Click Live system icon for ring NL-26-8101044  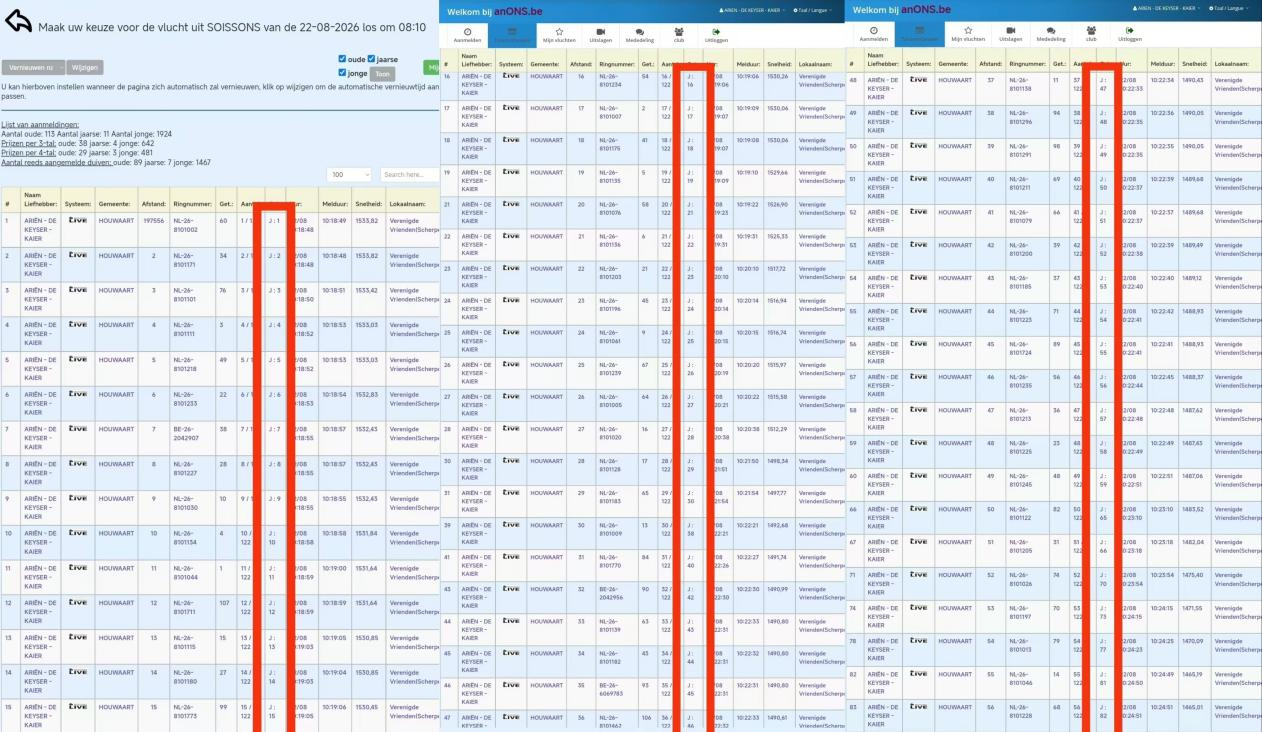(x=76, y=568)
